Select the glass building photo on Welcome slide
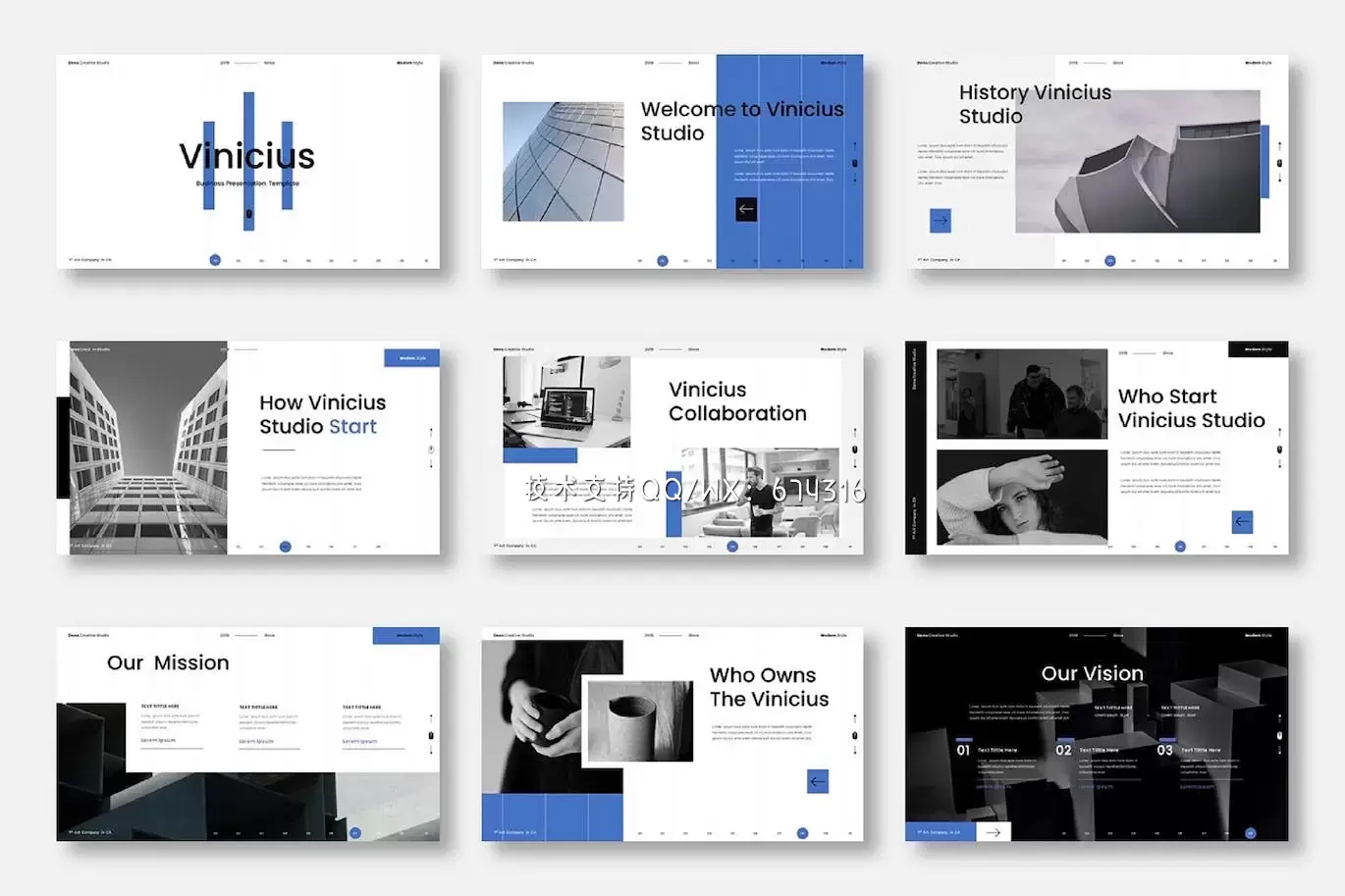Screen dimensions: 1345x896 (563, 162)
